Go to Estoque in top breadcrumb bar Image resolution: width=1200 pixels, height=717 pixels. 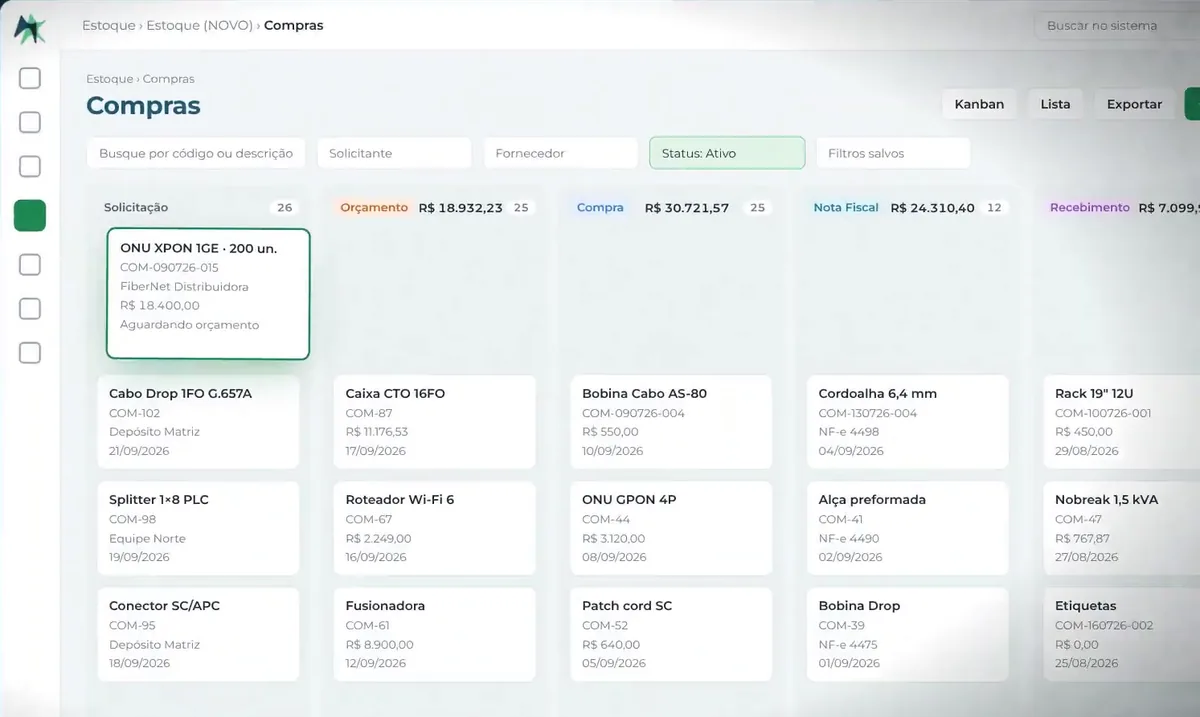click(108, 25)
